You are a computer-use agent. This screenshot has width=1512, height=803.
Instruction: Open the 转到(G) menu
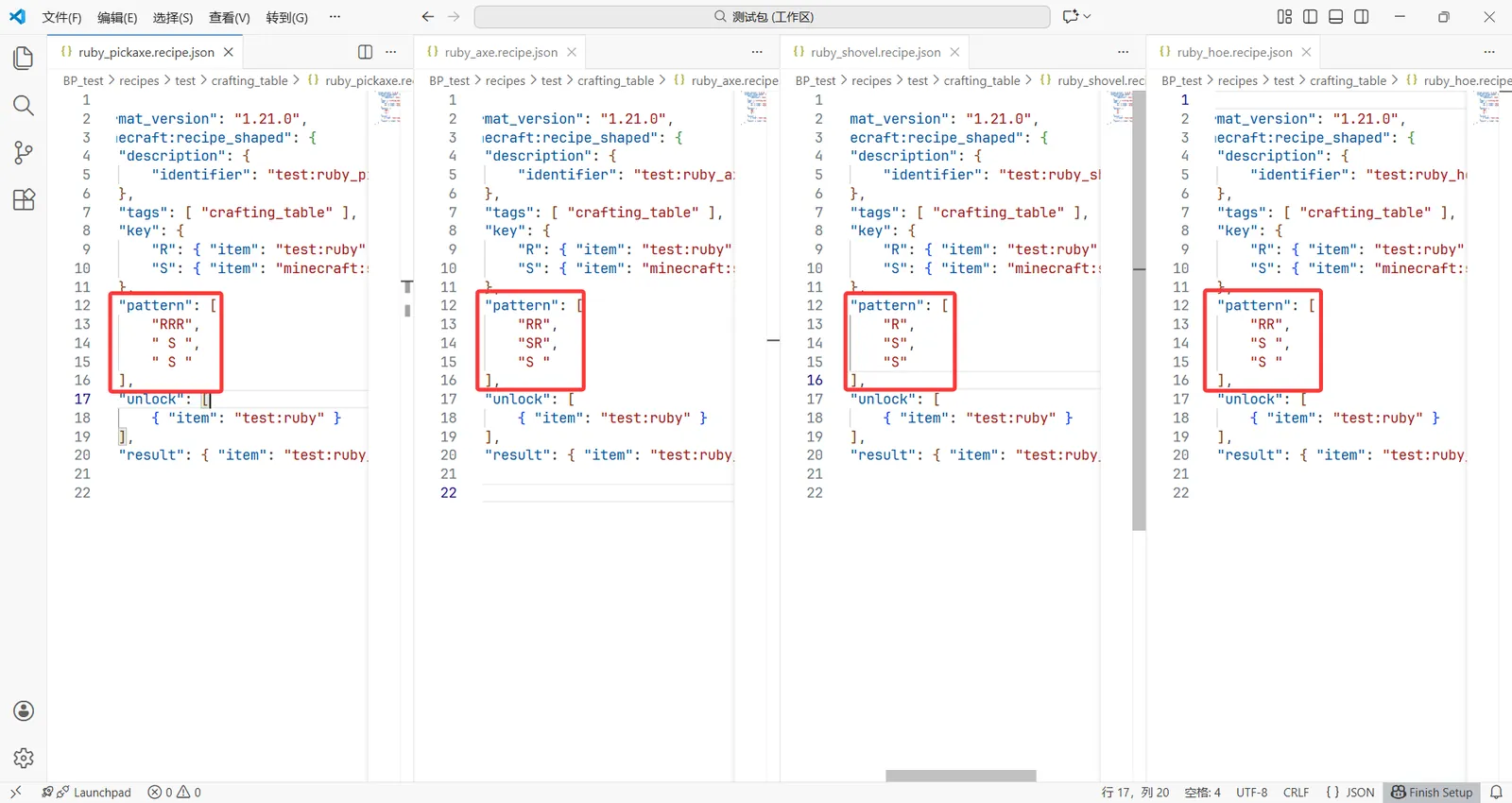tap(287, 17)
